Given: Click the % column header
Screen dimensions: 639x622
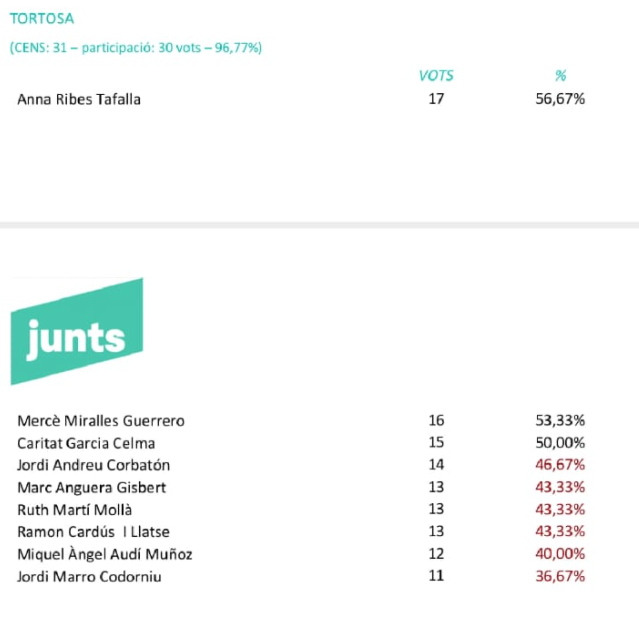Looking at the screenshot, I should 560,75.
